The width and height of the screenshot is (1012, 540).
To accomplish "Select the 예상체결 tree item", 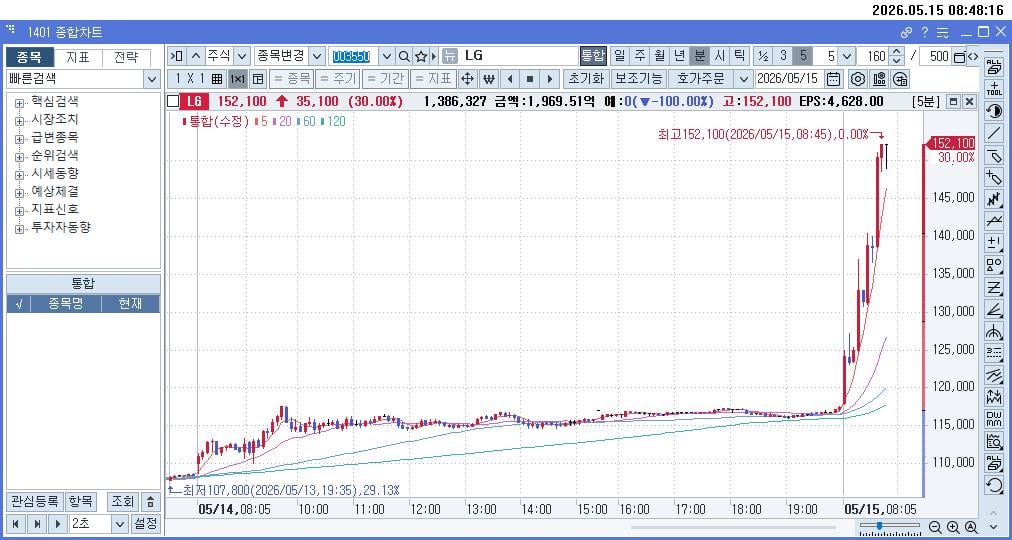I will pyautogui.click(x=55, y=192).
